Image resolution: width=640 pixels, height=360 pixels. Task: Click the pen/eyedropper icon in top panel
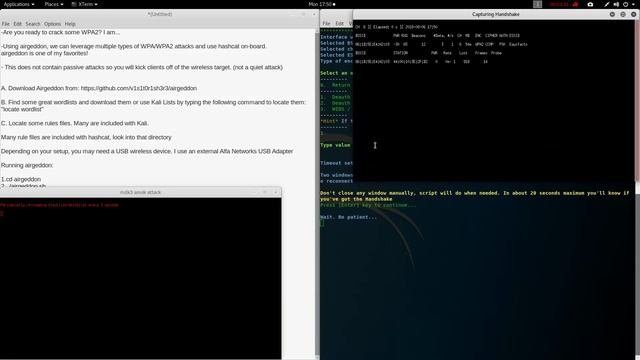click(607, 4)
